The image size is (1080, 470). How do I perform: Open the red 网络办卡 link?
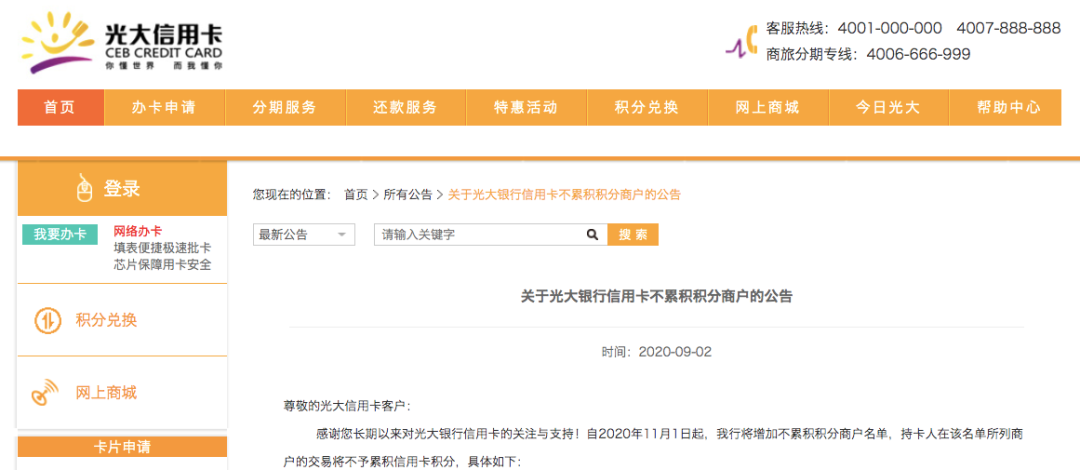point(138,232)
